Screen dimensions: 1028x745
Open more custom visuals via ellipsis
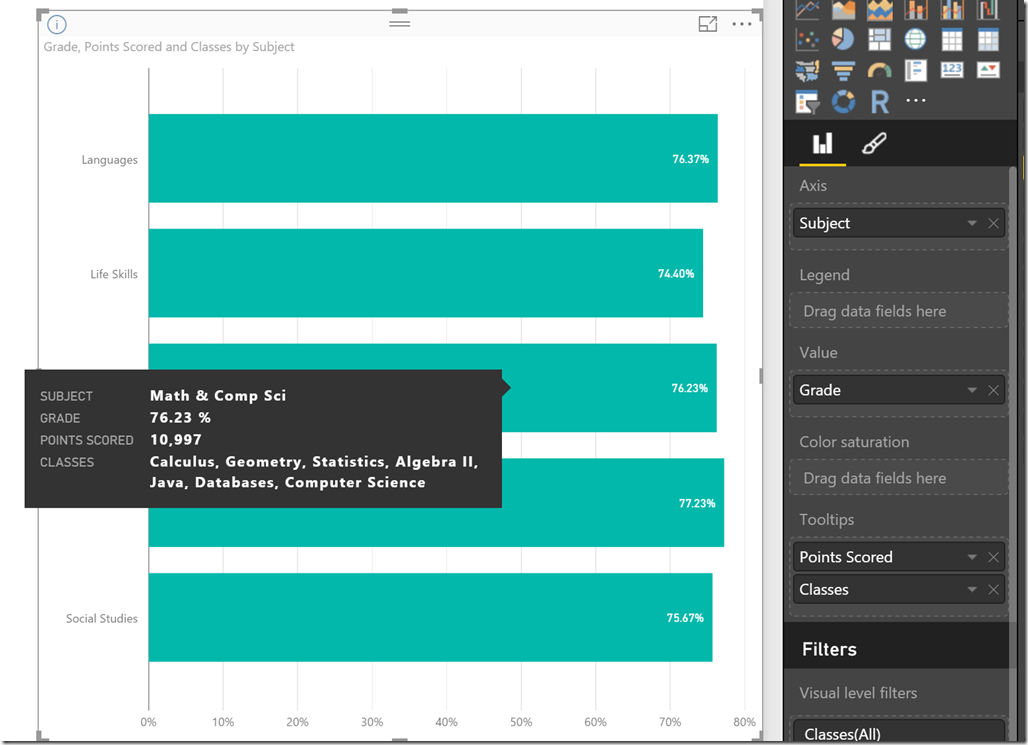click(x=915, y=100)
